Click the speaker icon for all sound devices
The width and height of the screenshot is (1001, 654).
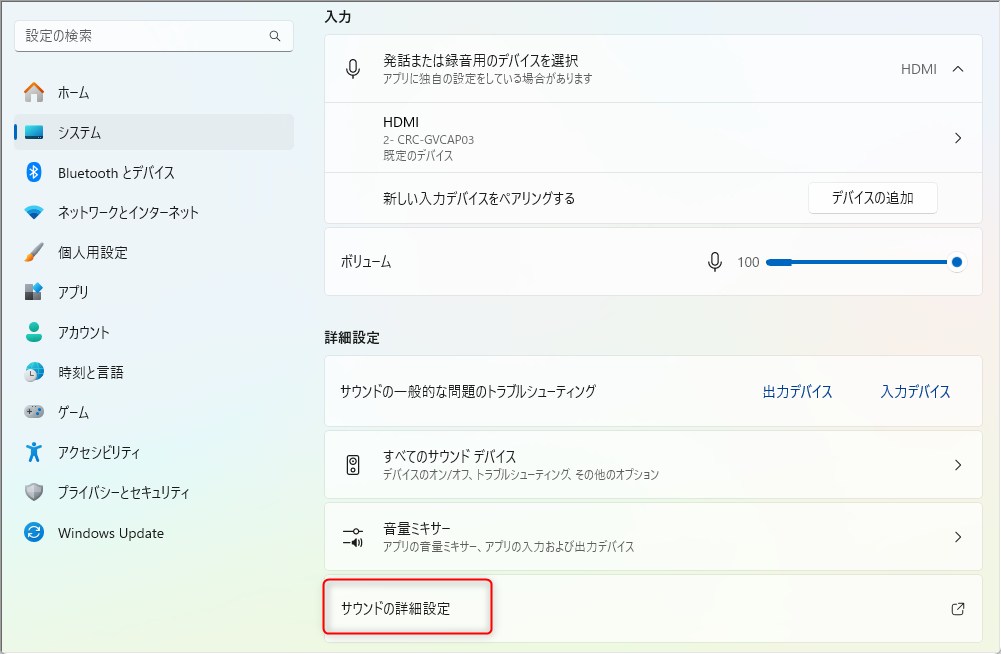[x=353, y=465]
